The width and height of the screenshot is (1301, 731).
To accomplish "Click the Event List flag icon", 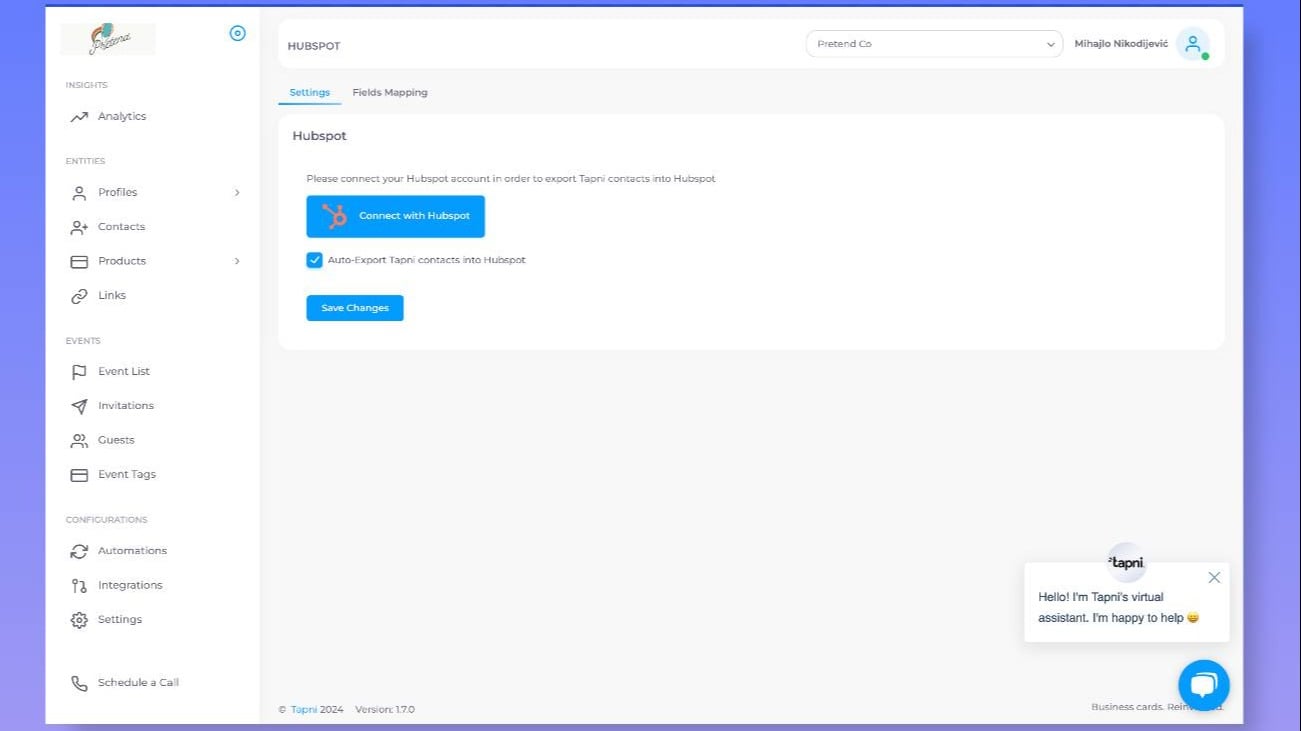I will [x=79, y=372].
